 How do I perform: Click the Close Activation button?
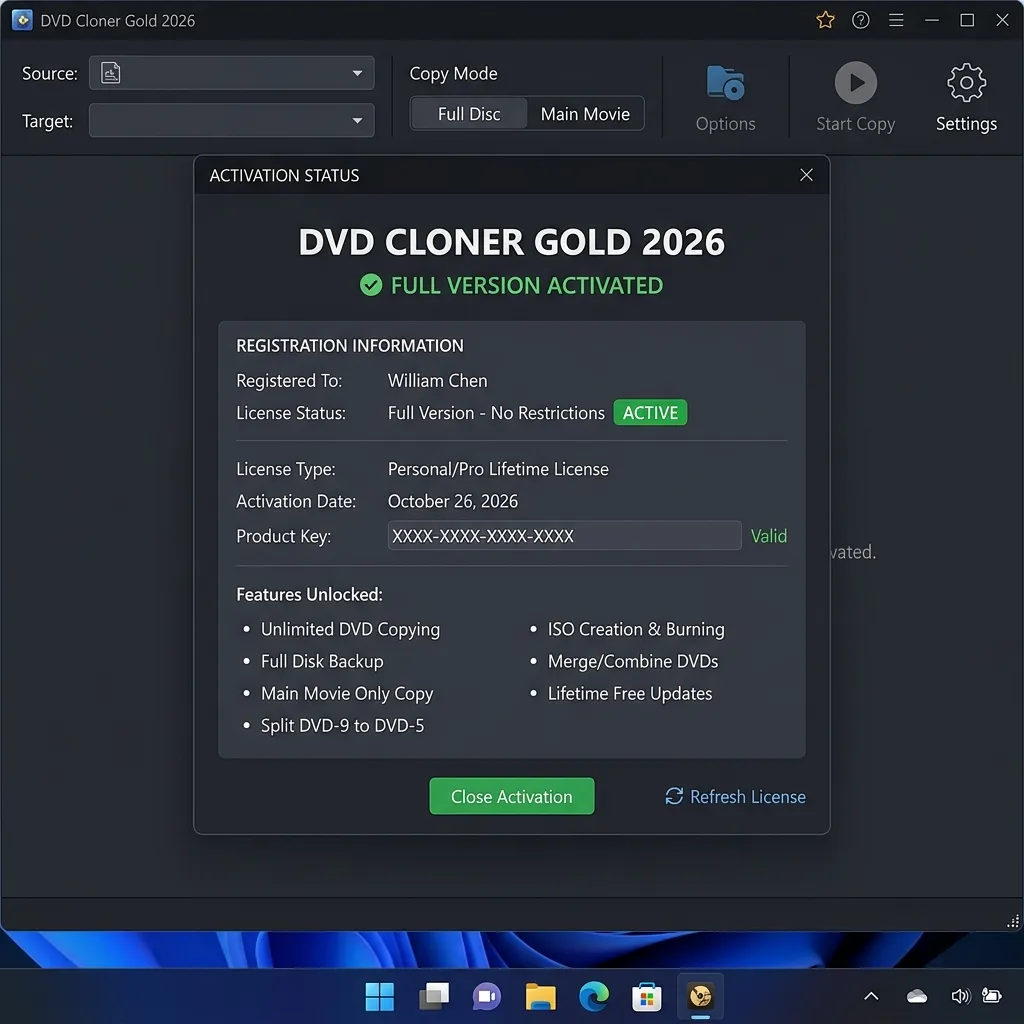[x=511, y=796]
